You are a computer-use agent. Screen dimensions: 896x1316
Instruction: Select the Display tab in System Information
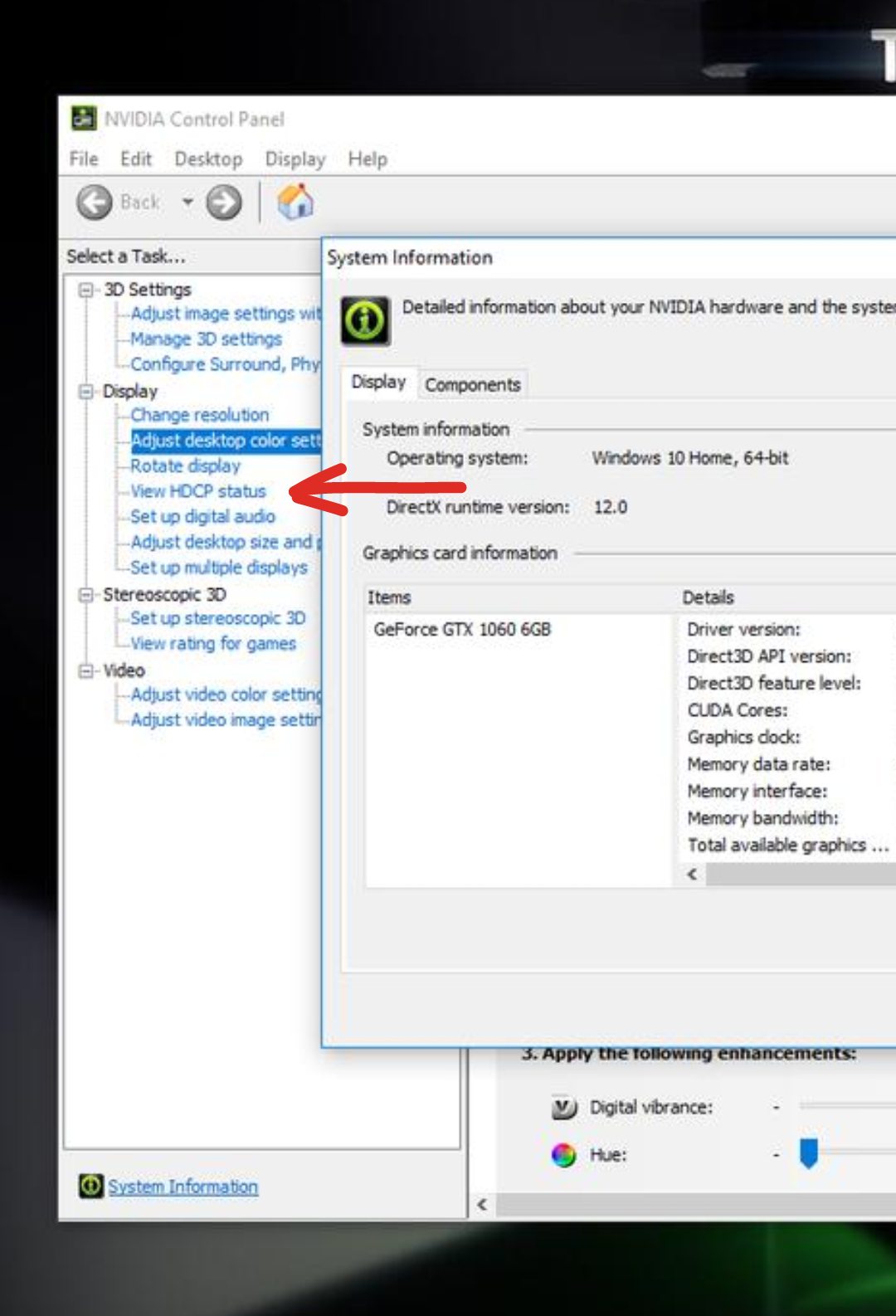tap(379, 382)
